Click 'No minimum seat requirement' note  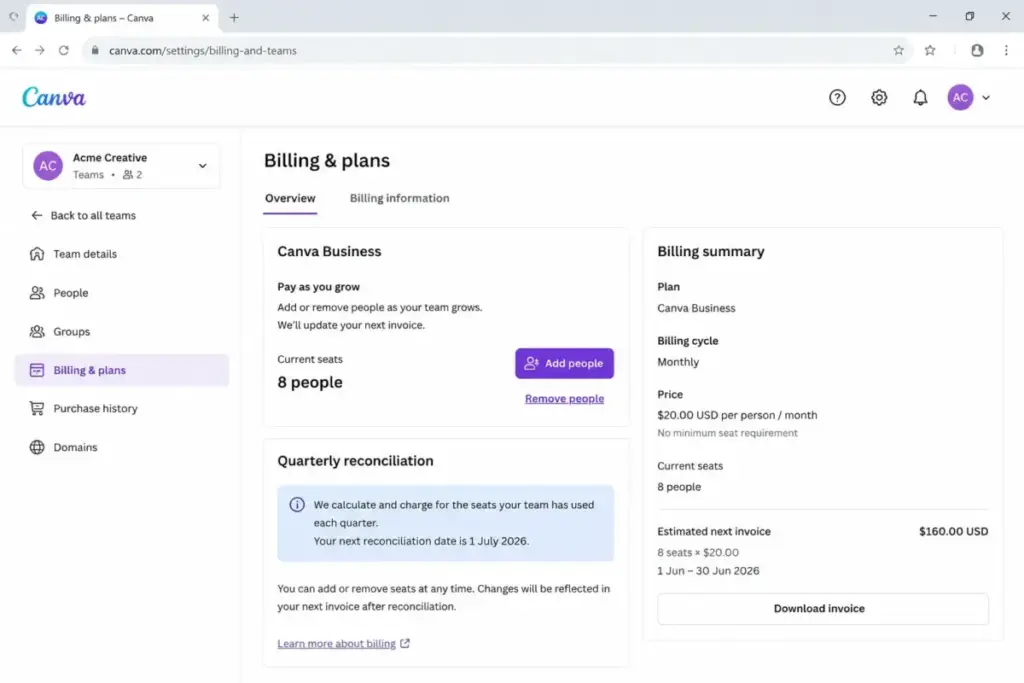[727, 433]
